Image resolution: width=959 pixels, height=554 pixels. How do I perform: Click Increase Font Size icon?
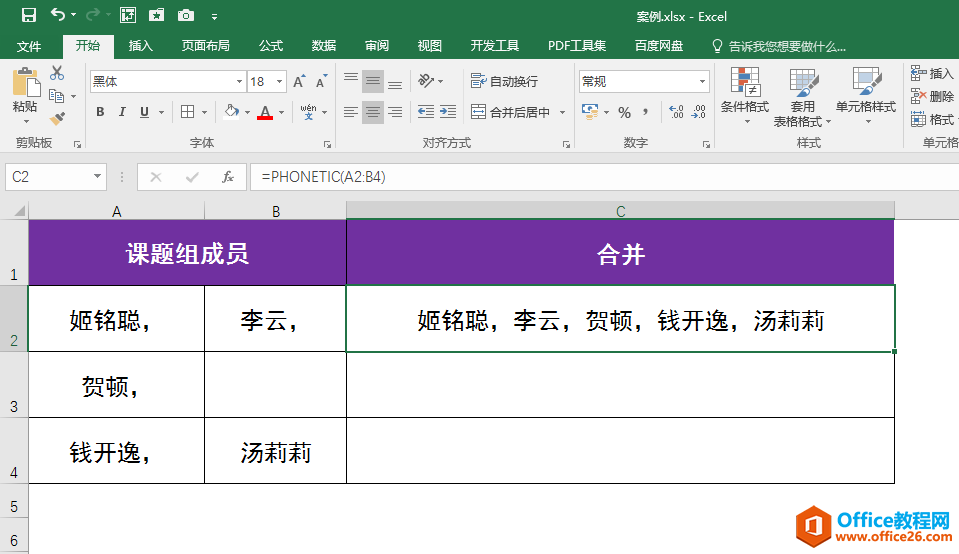(299, 81)
